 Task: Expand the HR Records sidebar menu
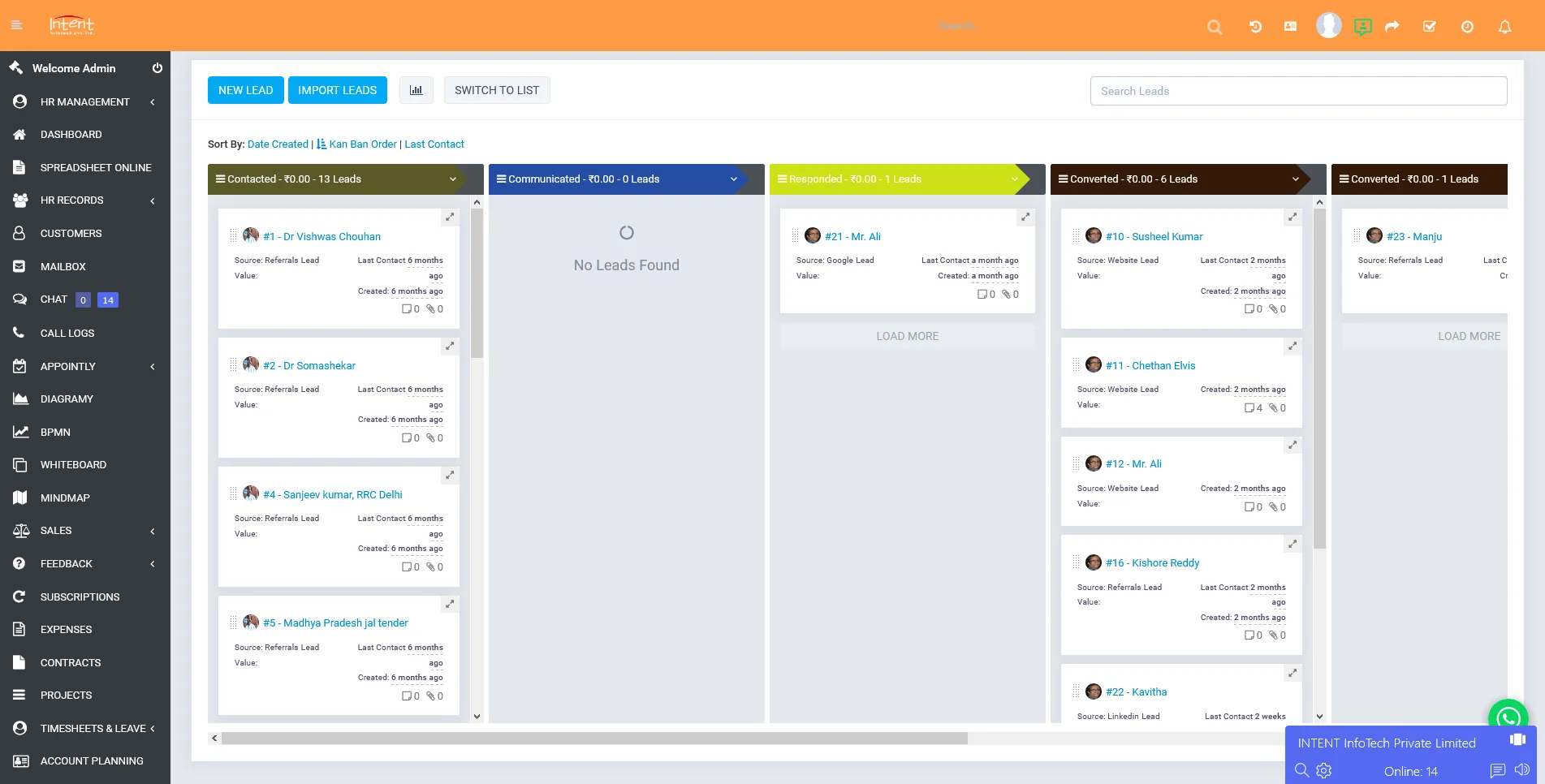tap(85, 200)
